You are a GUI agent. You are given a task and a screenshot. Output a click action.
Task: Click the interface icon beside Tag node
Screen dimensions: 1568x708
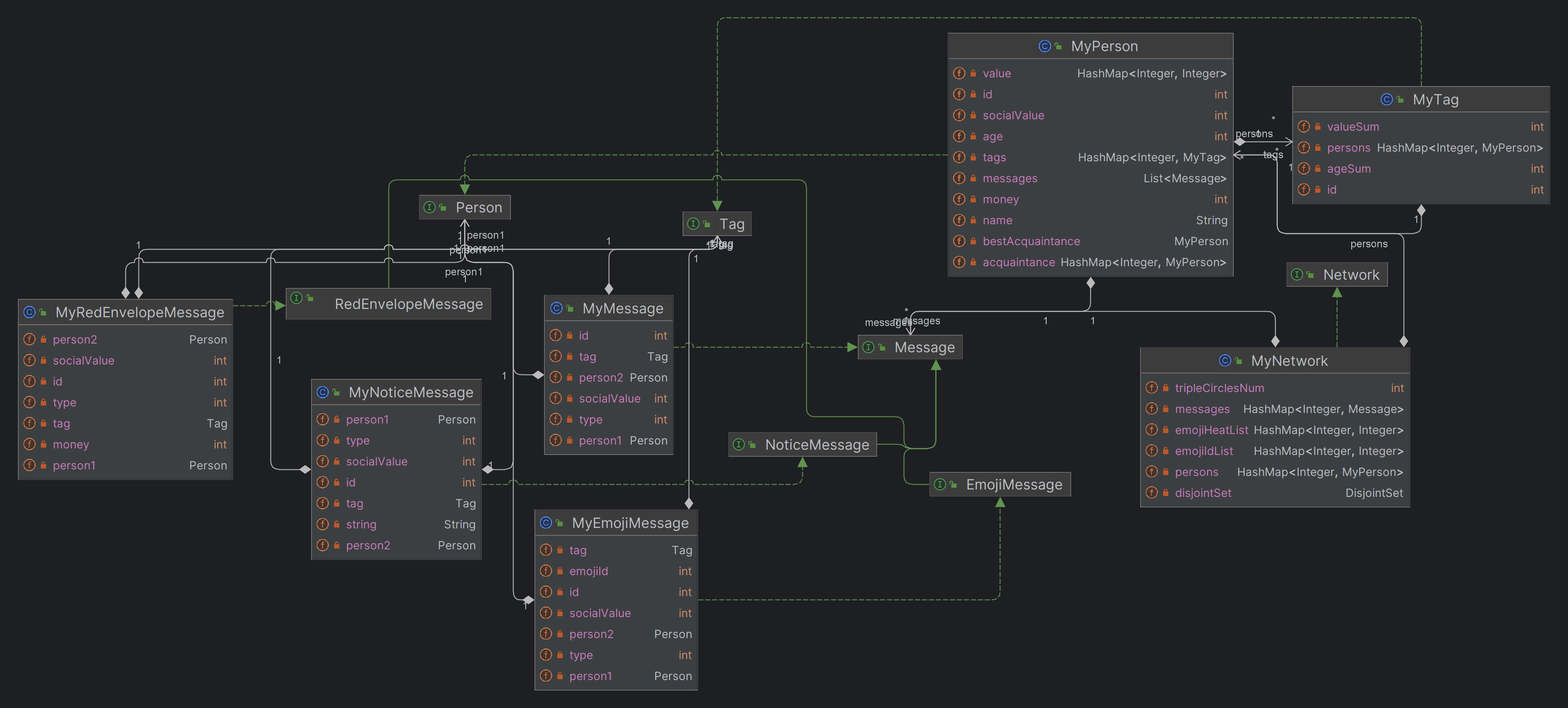tap(693, 224)
